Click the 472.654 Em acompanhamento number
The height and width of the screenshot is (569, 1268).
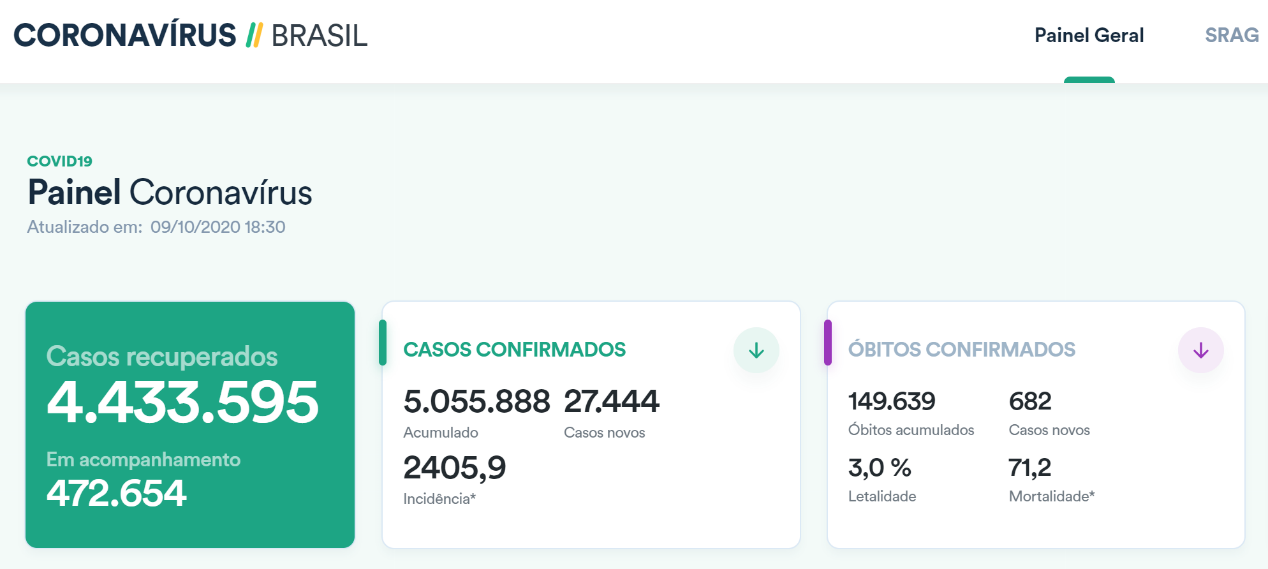(x=116, y=493)
